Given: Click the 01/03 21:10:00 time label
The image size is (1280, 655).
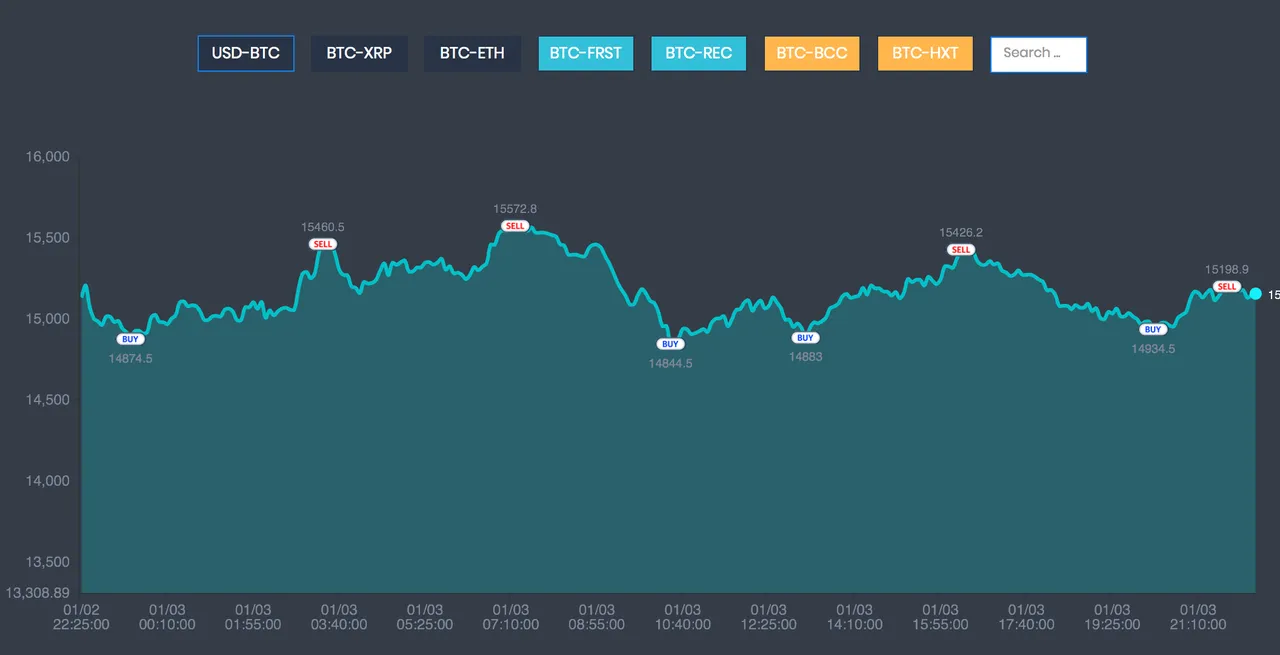Looking at the screenshot, I should (1199, 617).
